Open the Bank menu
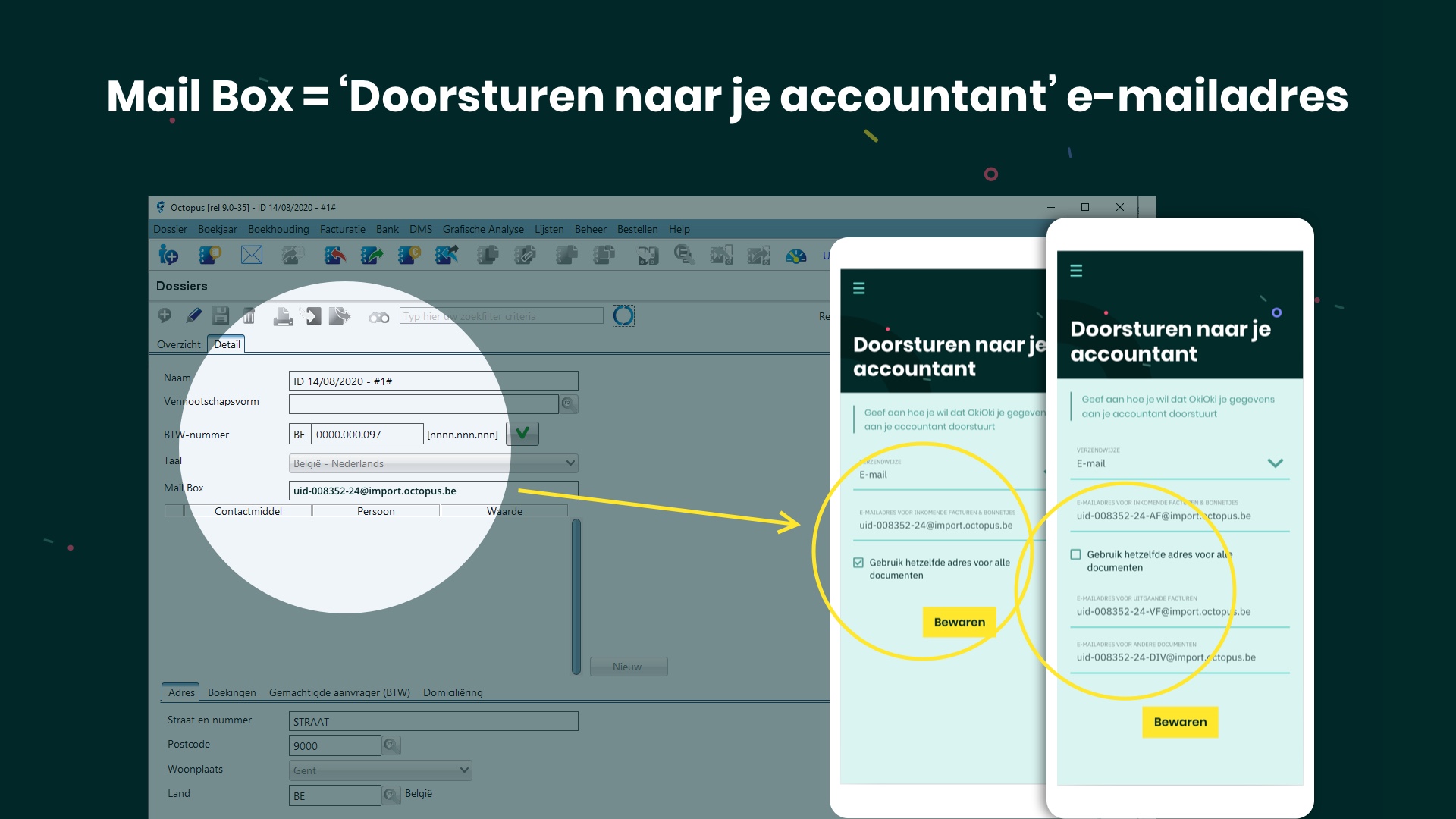 [388, 229]
